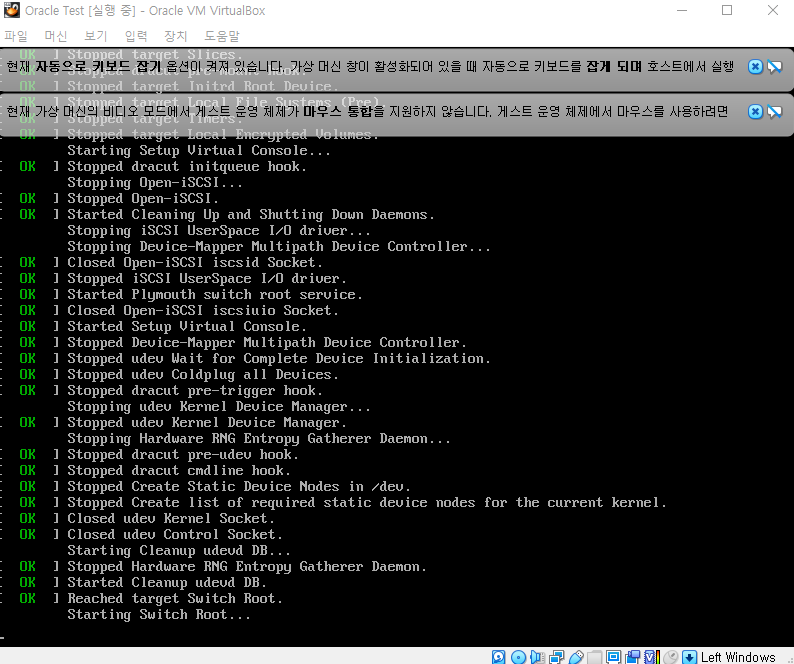
Task: Open the 파일 menu
Action: pos(16,36)
